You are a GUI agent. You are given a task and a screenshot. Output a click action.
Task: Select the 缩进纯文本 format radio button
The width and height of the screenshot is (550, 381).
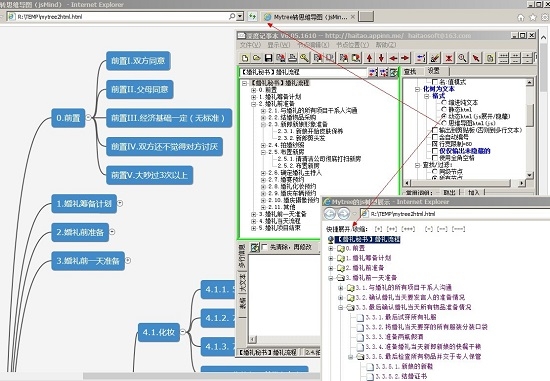pos(444,102)
